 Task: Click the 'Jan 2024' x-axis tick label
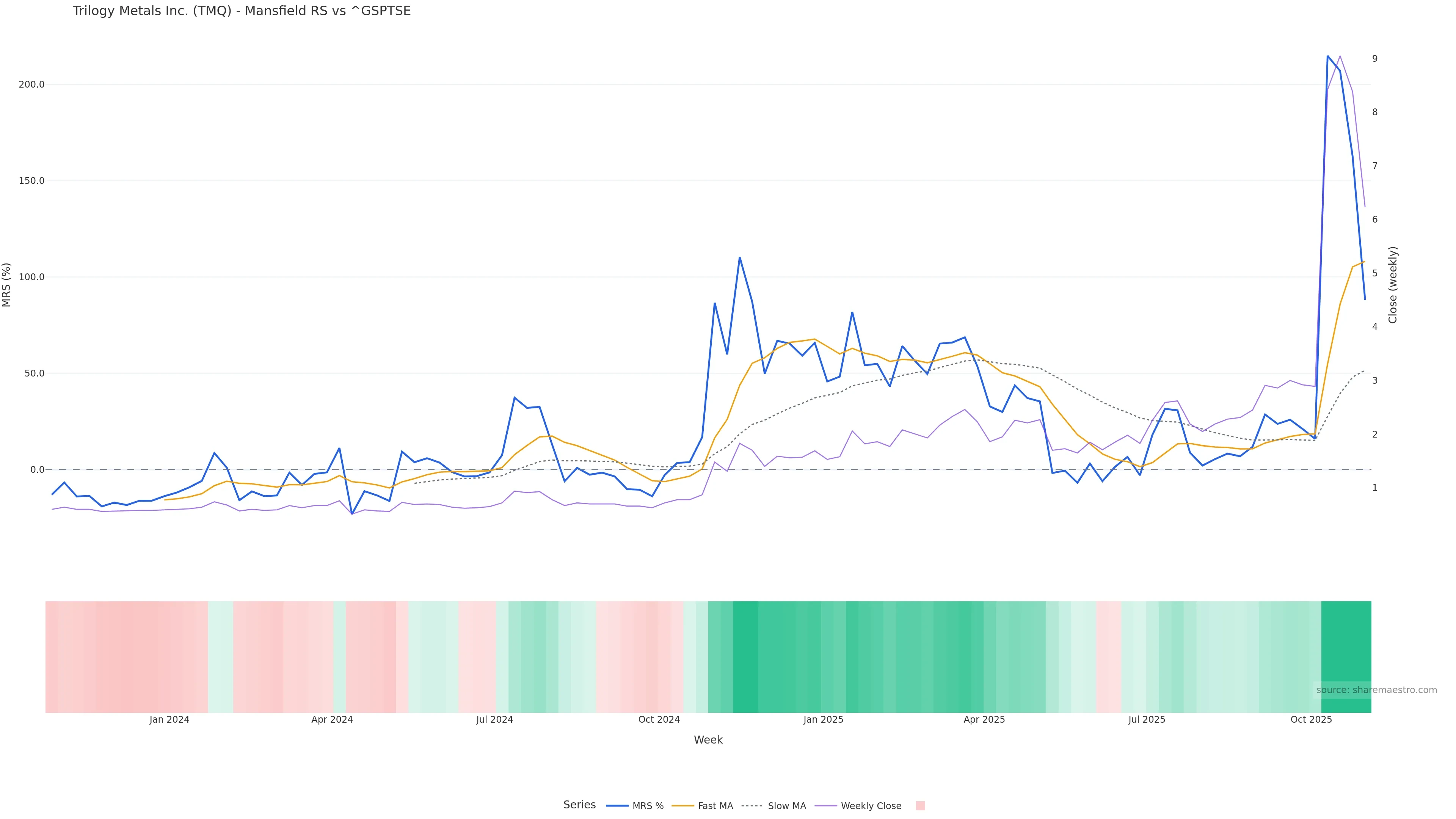[x=169, y=720]
